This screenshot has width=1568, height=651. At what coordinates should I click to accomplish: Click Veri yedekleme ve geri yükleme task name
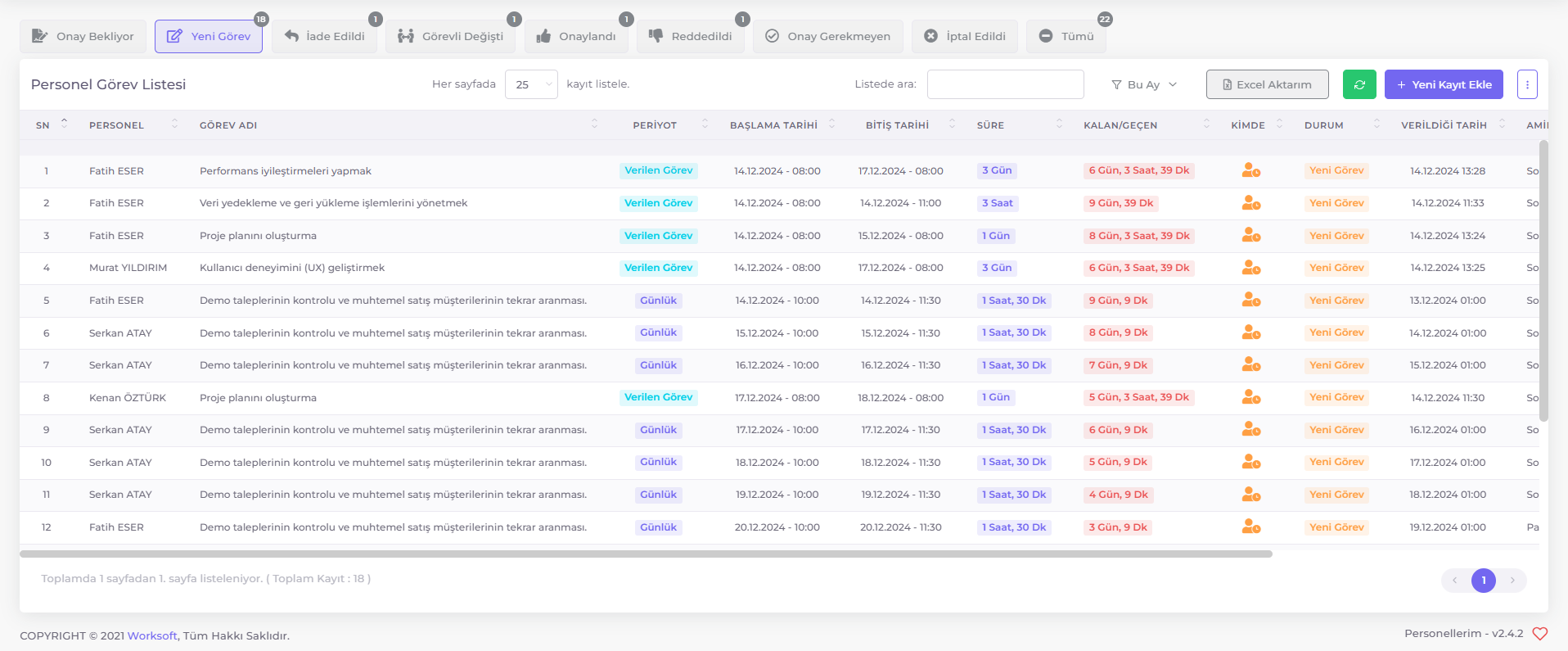click(x=334, y=203)
